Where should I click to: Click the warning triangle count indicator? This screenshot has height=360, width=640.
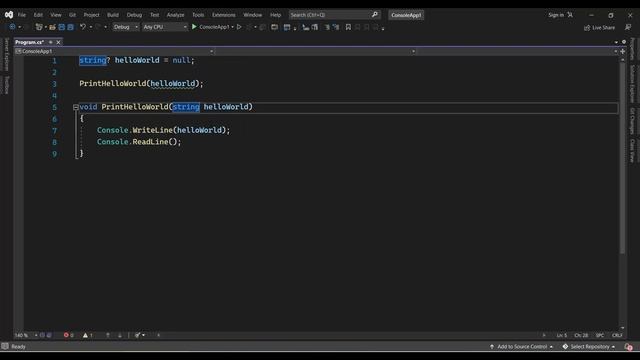88,335
